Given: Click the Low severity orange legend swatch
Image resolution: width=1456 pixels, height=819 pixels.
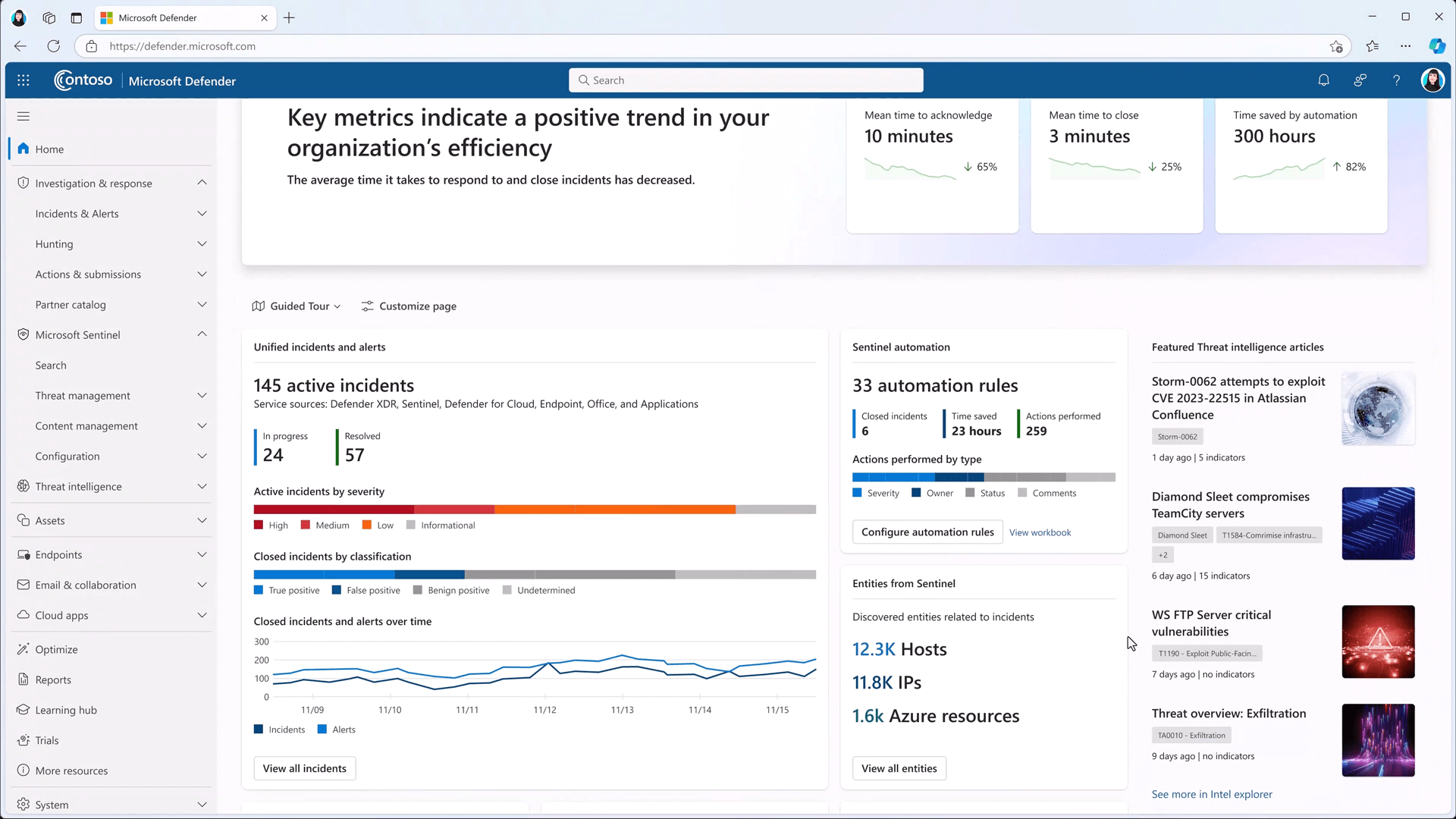Looking at the screenshot, I should (367, 525).
